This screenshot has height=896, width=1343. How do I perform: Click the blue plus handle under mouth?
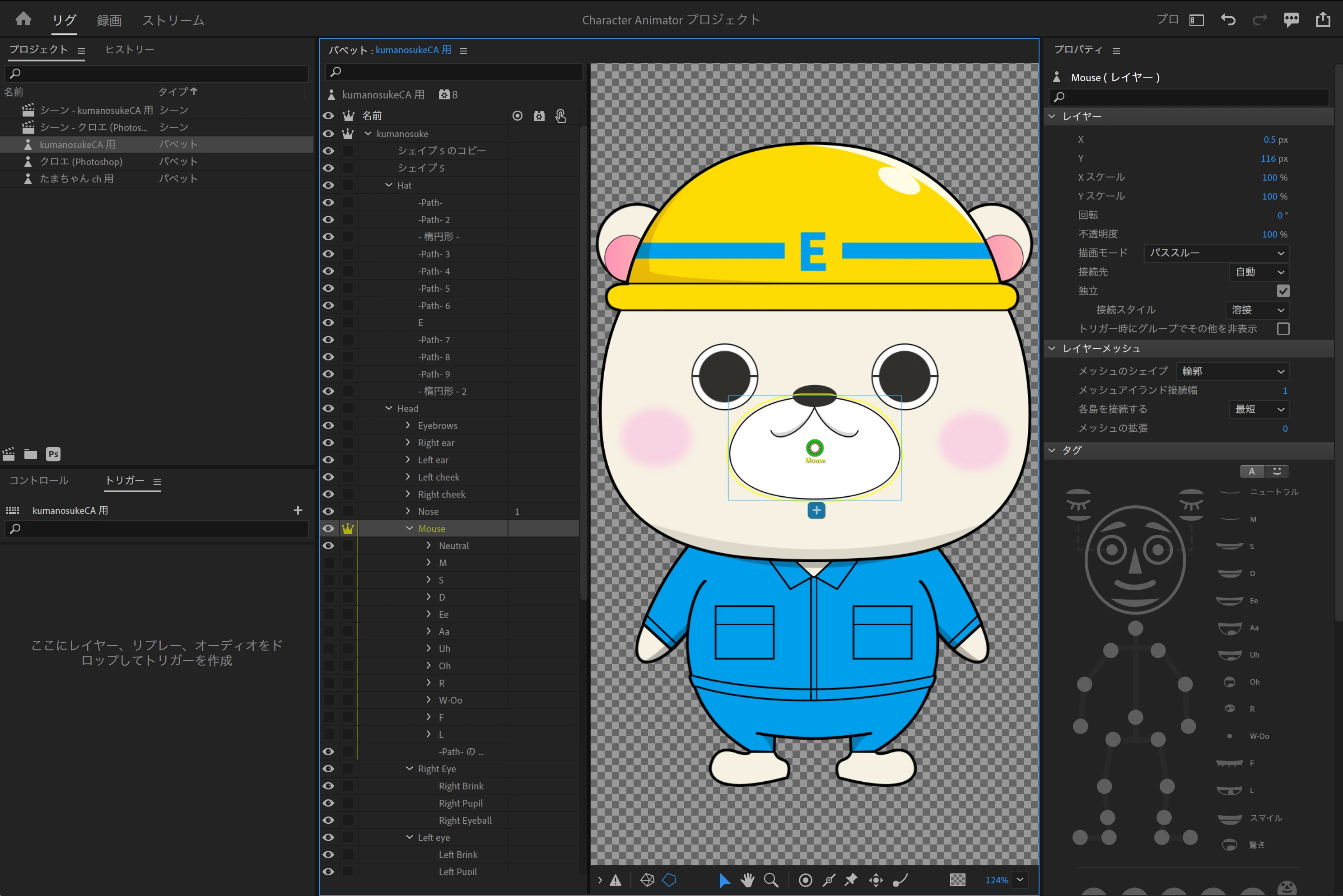(x=816, y=510)
